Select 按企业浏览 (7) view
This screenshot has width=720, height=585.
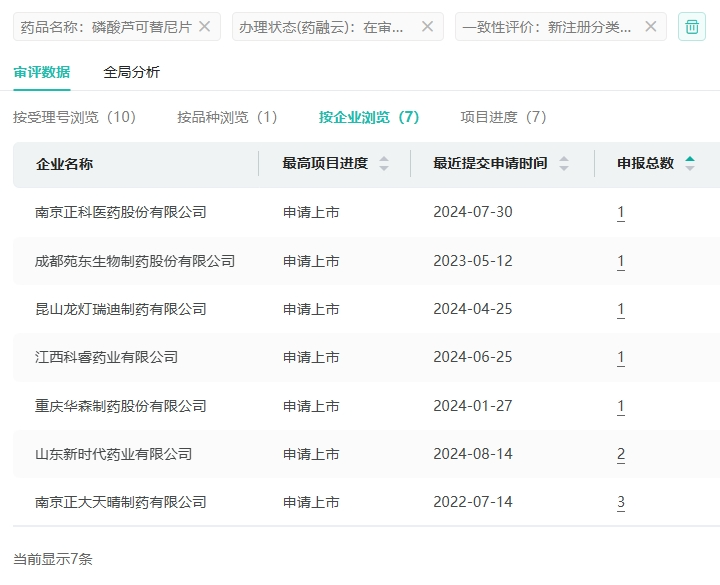coord(369,117)
